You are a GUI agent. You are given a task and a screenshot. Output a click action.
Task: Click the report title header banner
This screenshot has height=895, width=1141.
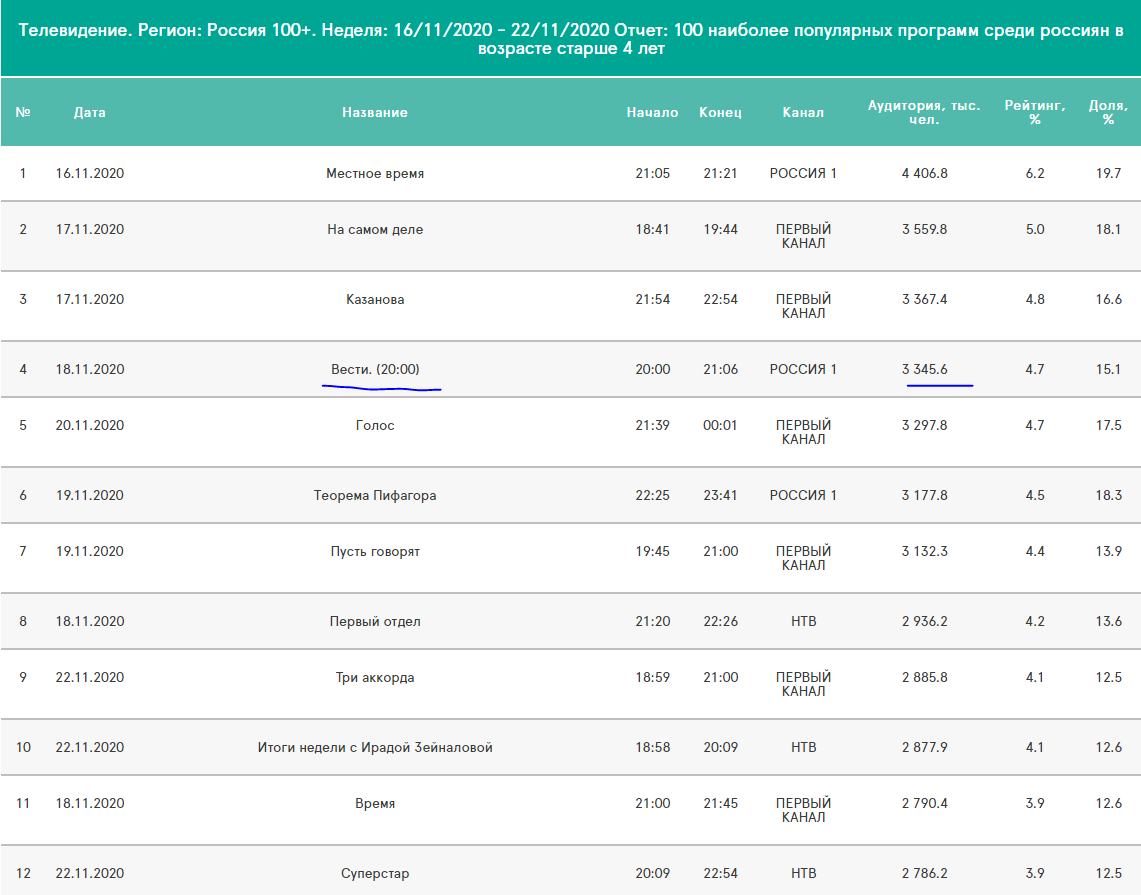coord(570,39)
